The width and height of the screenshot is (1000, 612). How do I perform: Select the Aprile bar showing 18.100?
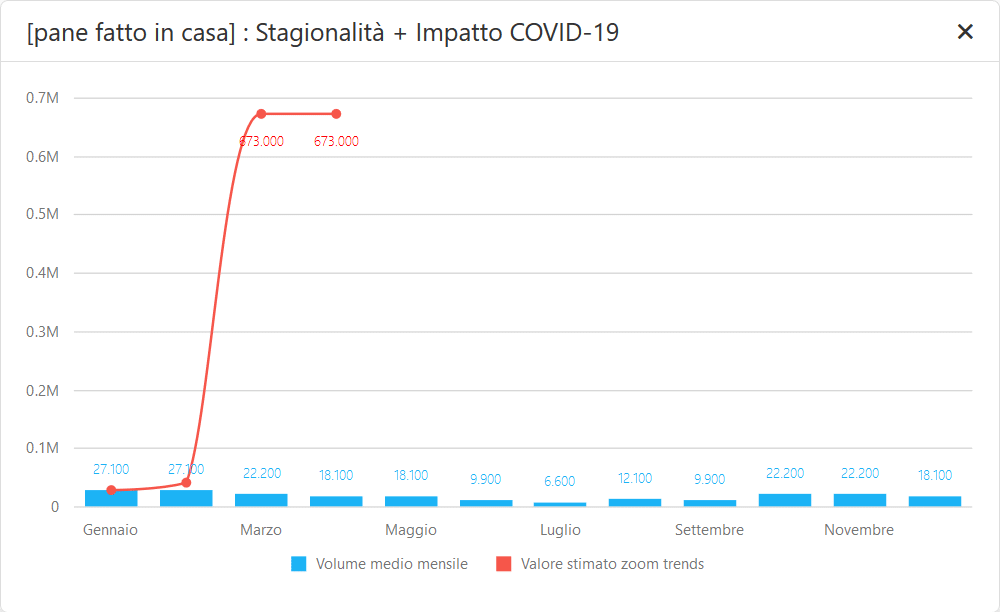[336, 497]
